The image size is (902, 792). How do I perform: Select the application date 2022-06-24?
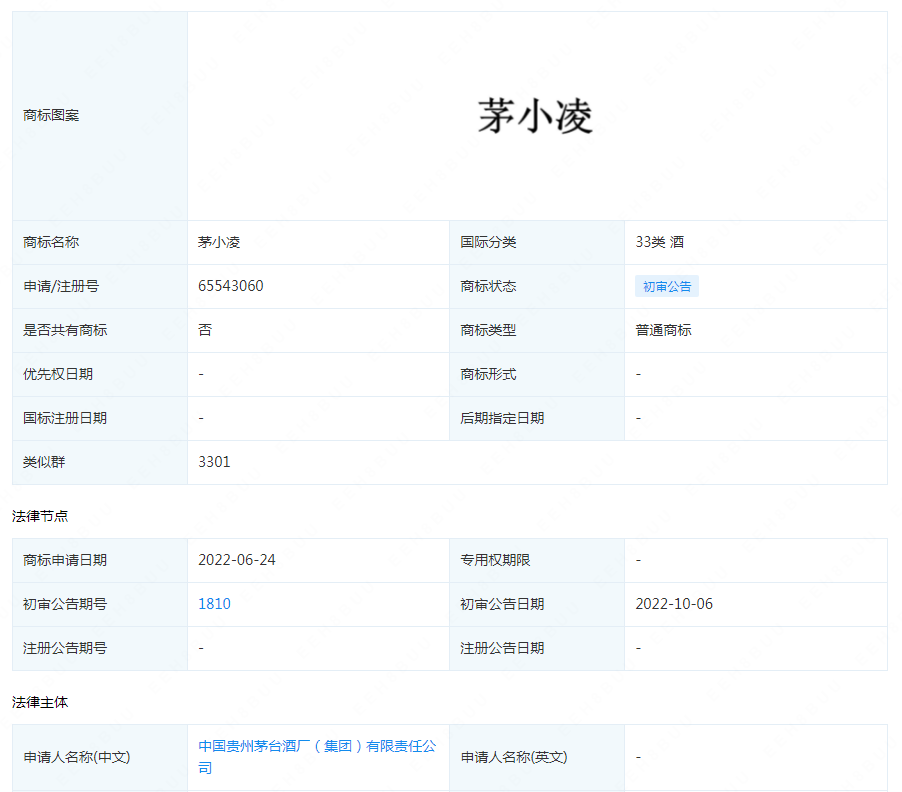[x=236, y=560]
